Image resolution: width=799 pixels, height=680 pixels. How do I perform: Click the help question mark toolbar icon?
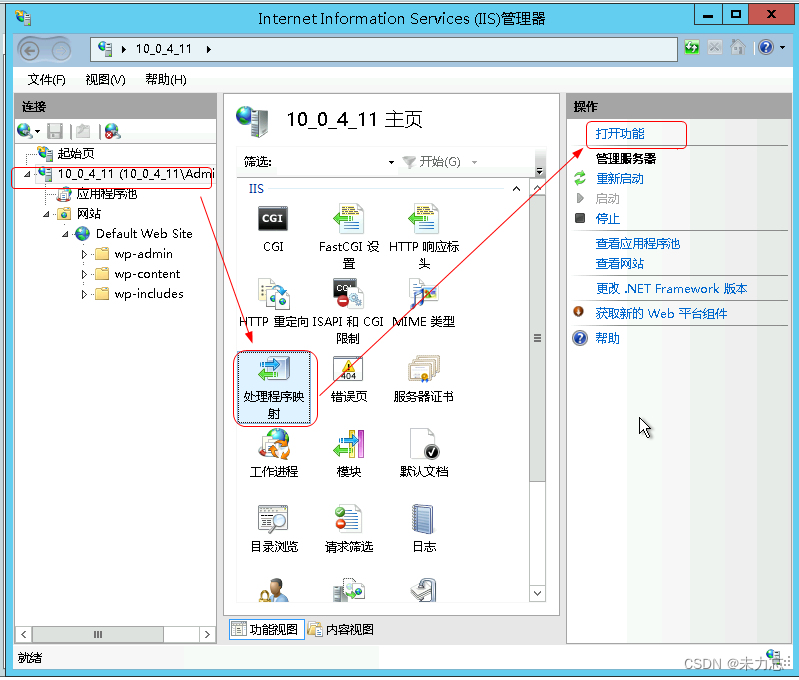(766, 47)
